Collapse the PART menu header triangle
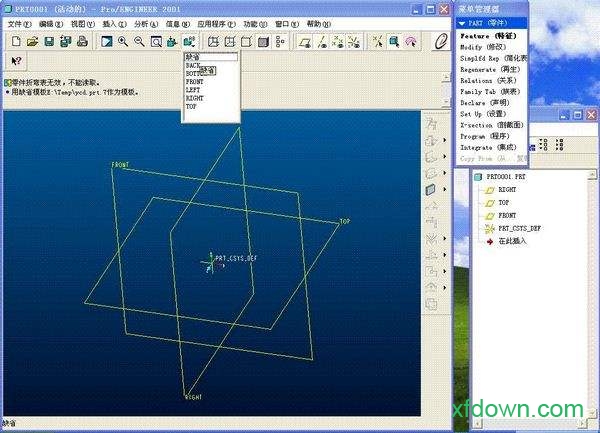Viewport: 600px width, 433px height. click(461, 24)
